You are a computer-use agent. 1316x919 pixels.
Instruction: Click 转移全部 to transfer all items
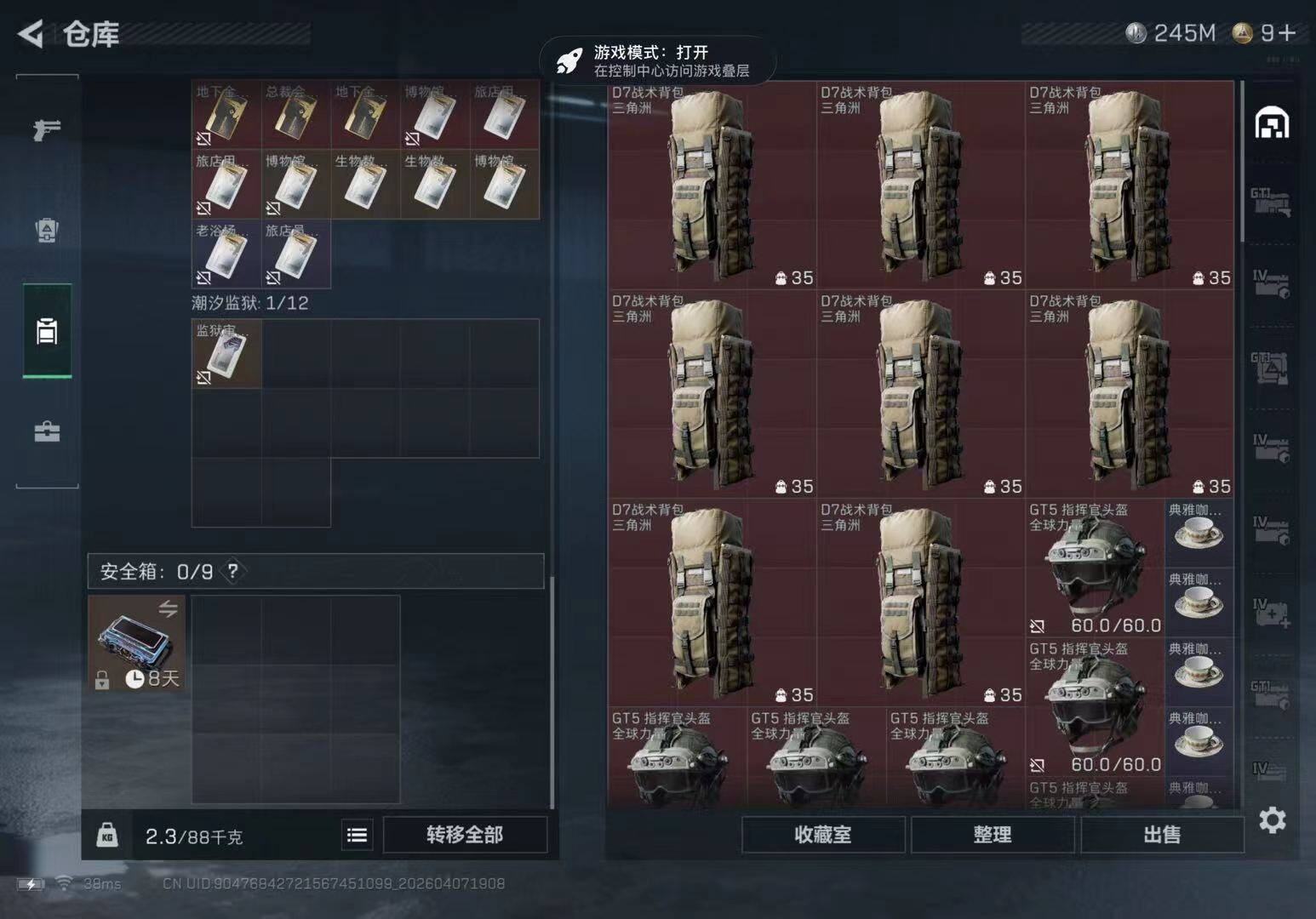tap(465, 835)
